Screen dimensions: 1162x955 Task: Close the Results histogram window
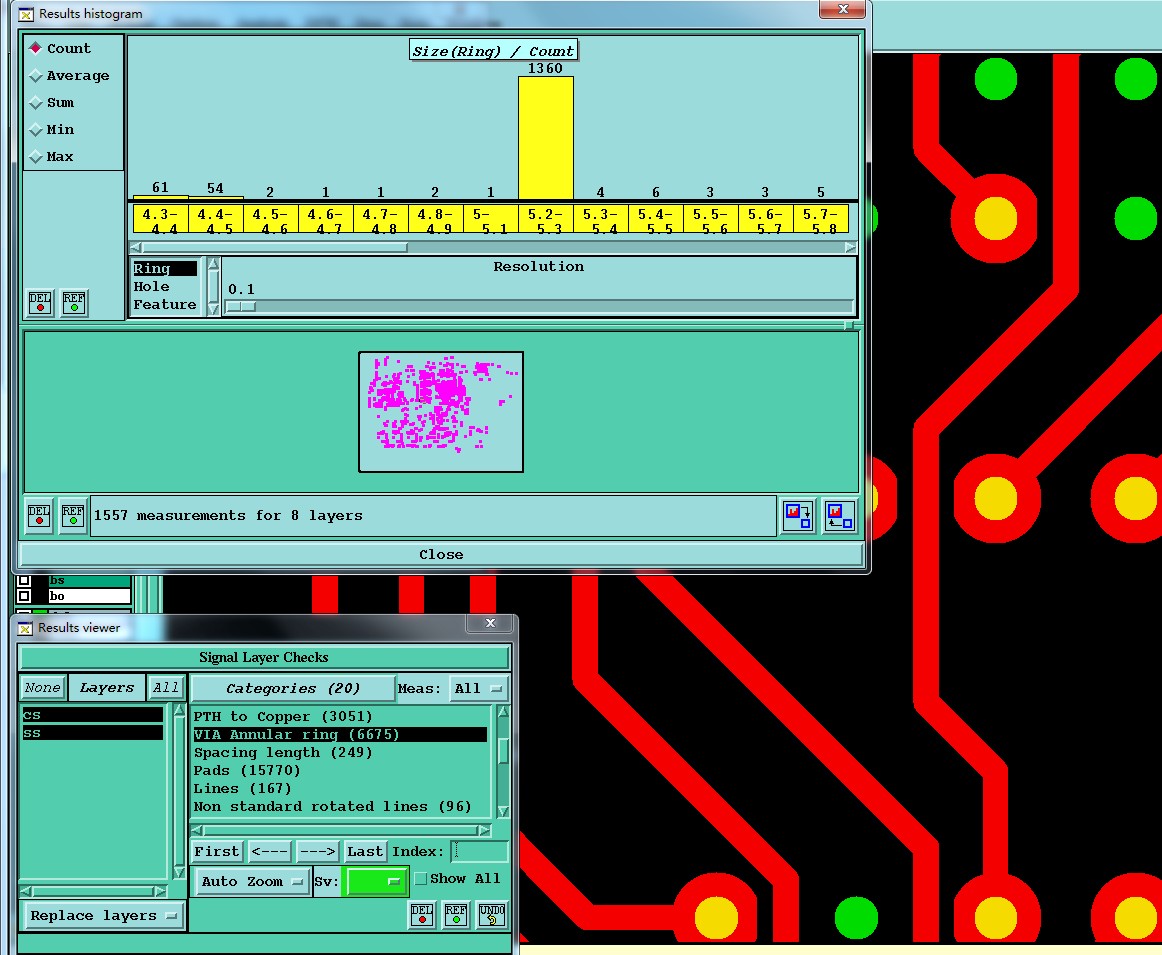point(843,9)
